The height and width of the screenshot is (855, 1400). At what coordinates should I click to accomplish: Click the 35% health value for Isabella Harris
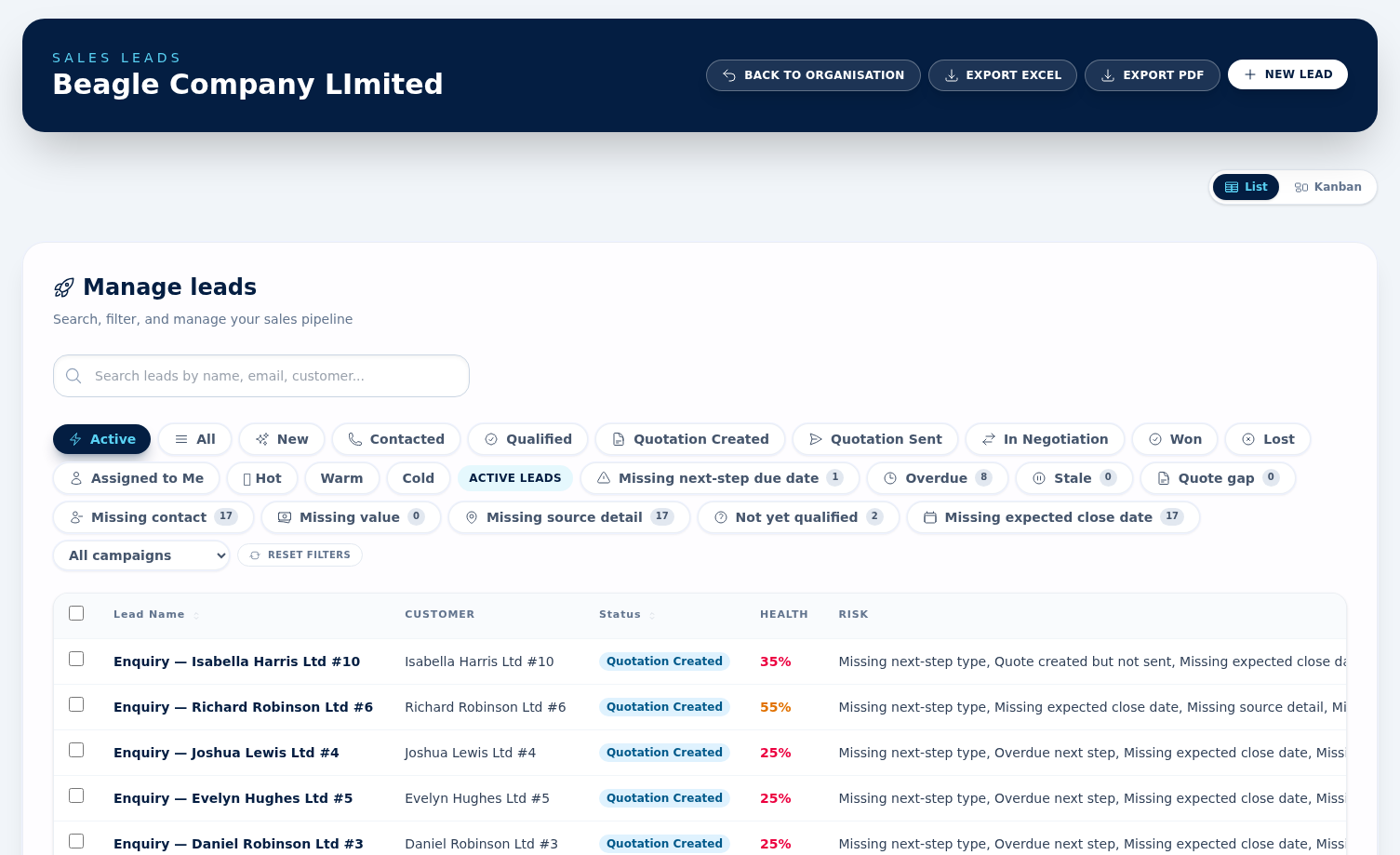776,661
